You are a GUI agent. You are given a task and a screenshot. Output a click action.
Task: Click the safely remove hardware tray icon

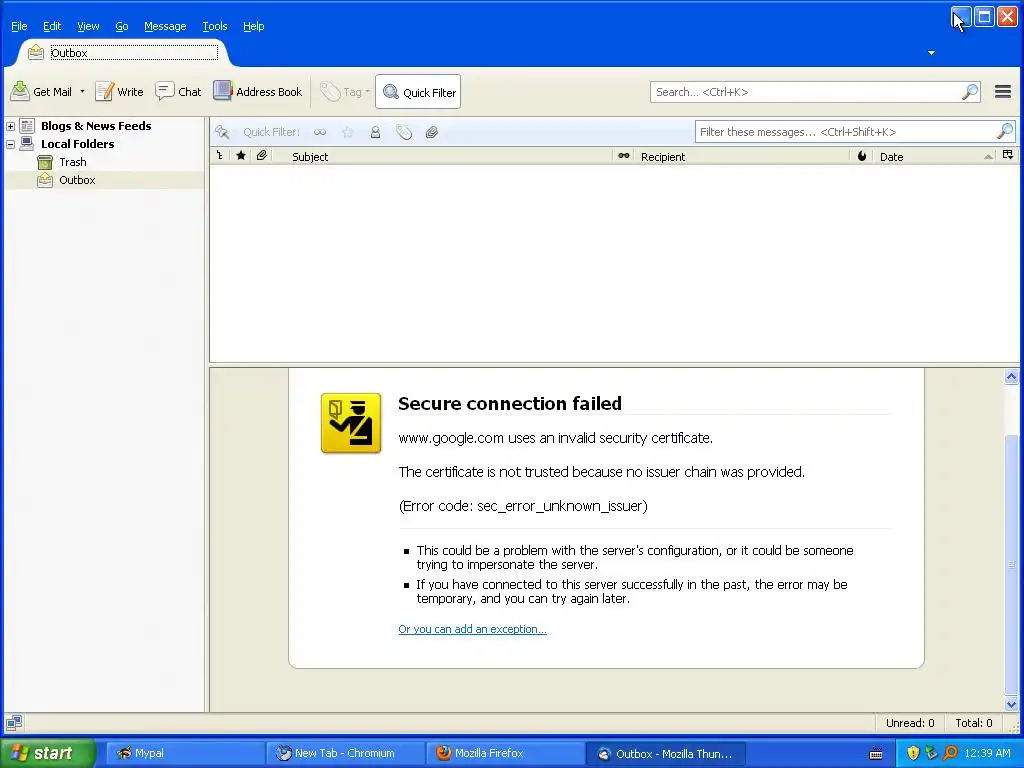click(x=931, y=753)
